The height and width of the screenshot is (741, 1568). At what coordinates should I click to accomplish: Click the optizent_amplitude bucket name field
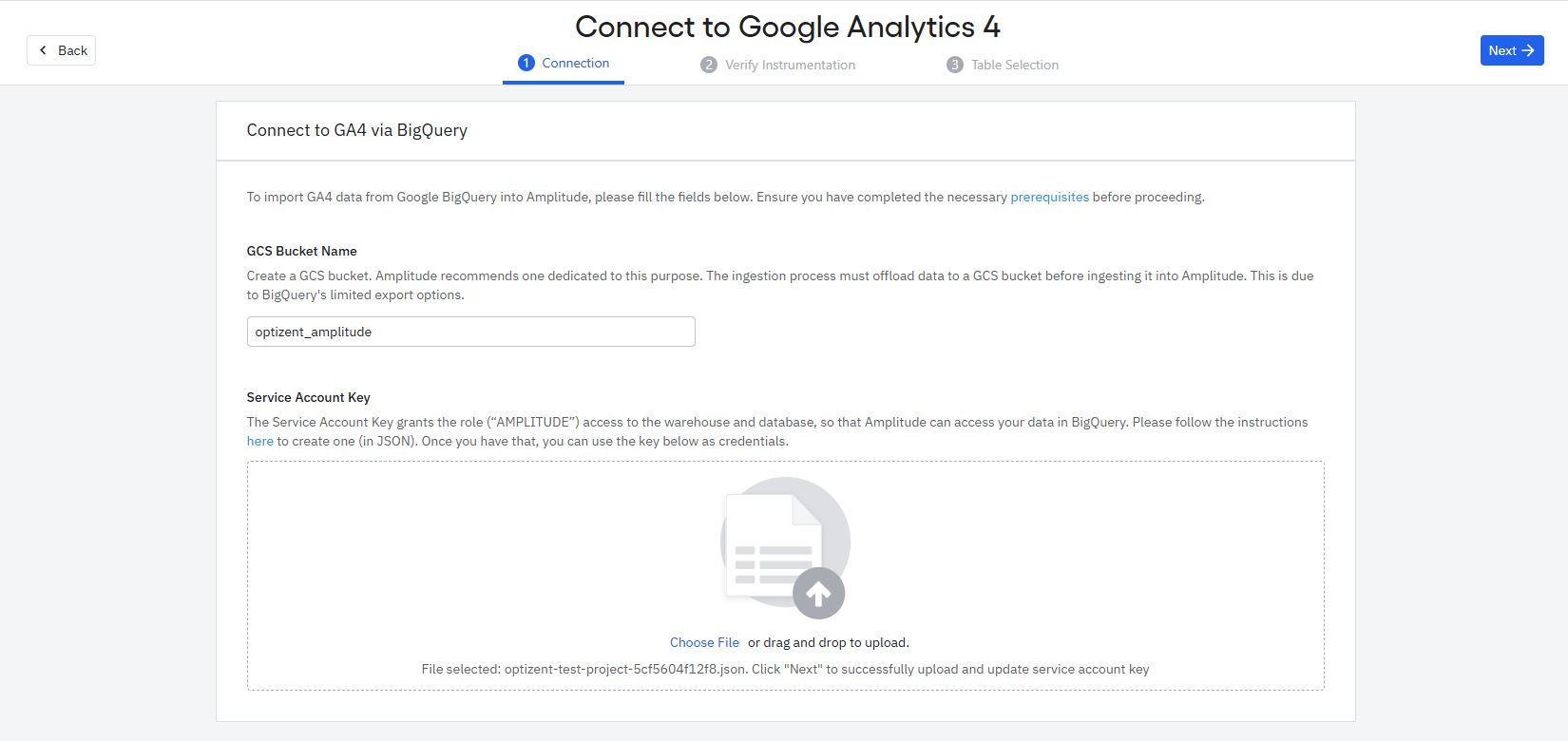point(470,332)
